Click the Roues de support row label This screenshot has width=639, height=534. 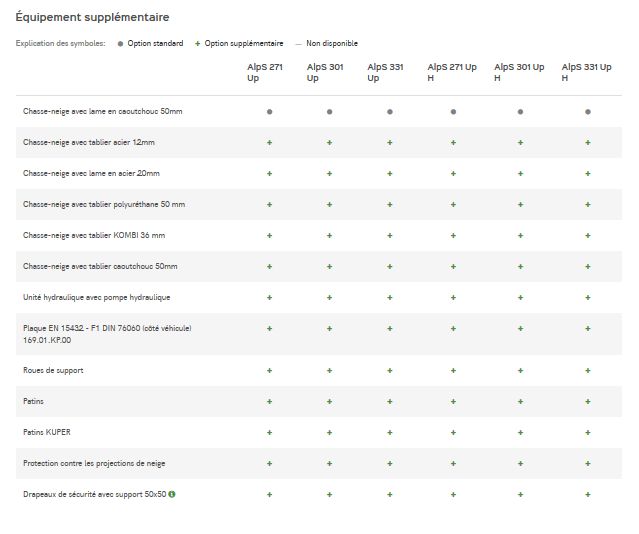53,370
